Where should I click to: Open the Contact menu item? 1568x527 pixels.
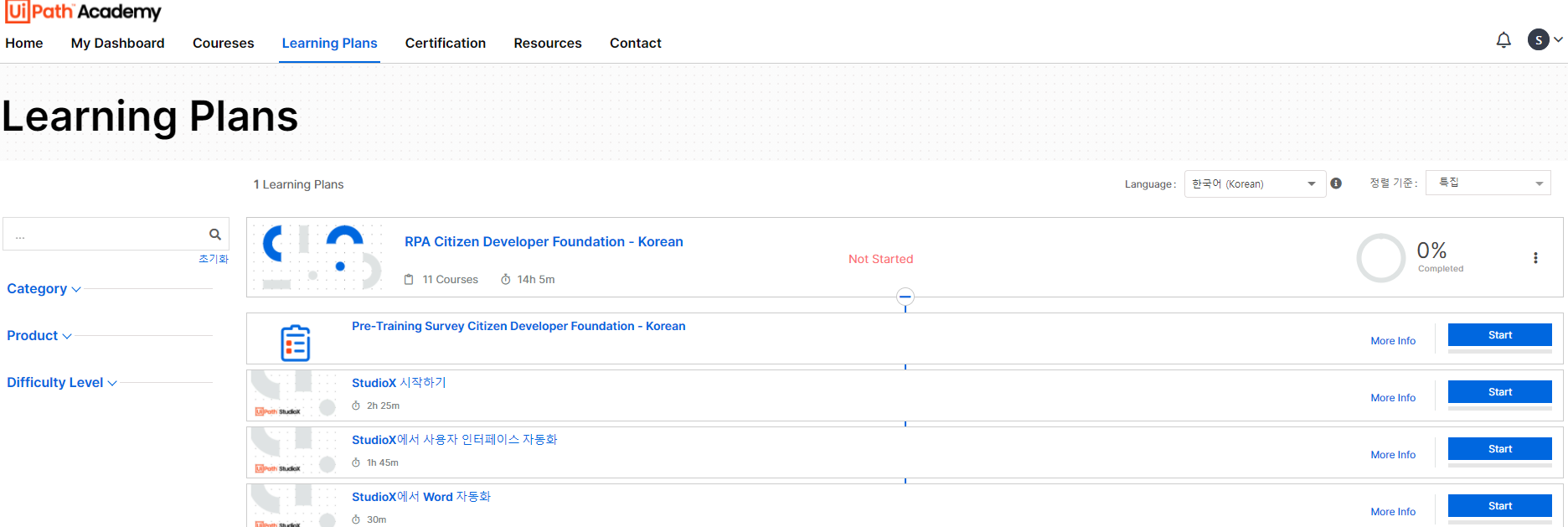(x=636, y=43)
